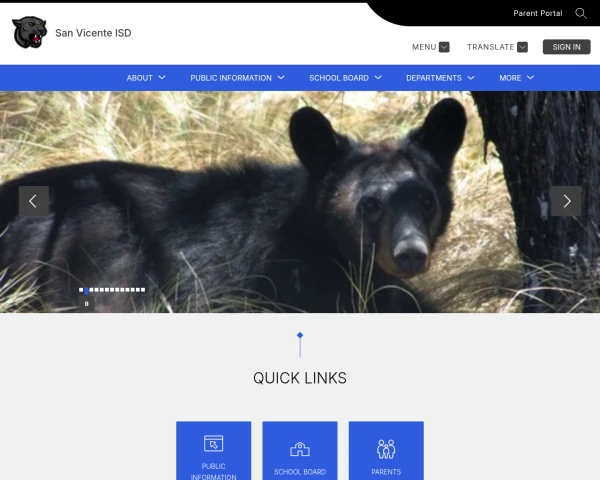Jump to the first slide indicator
Screen dimensions: 600x480
coord(81,290)
